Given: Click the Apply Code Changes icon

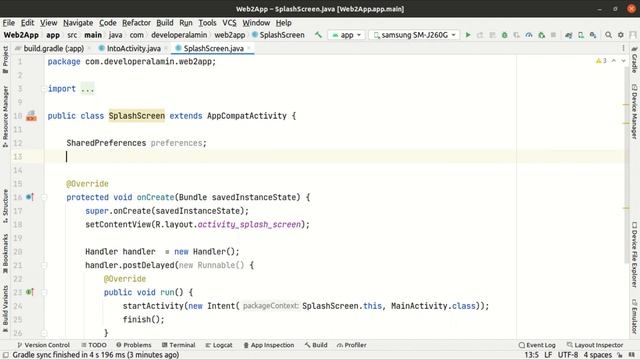Looking at the screenshot, I should coord(492,35).
